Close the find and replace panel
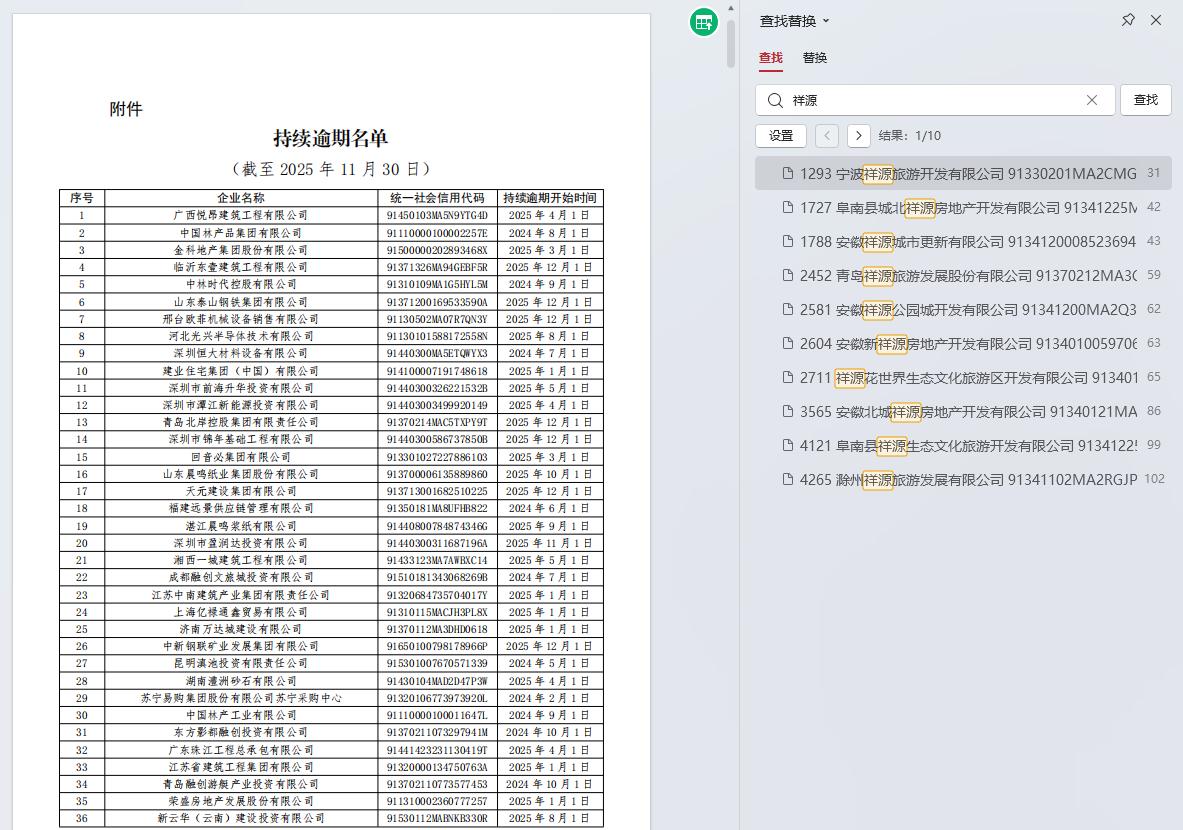Image resolution: width=1183 pixels, height=830 pixels. tap(1156, 20)
